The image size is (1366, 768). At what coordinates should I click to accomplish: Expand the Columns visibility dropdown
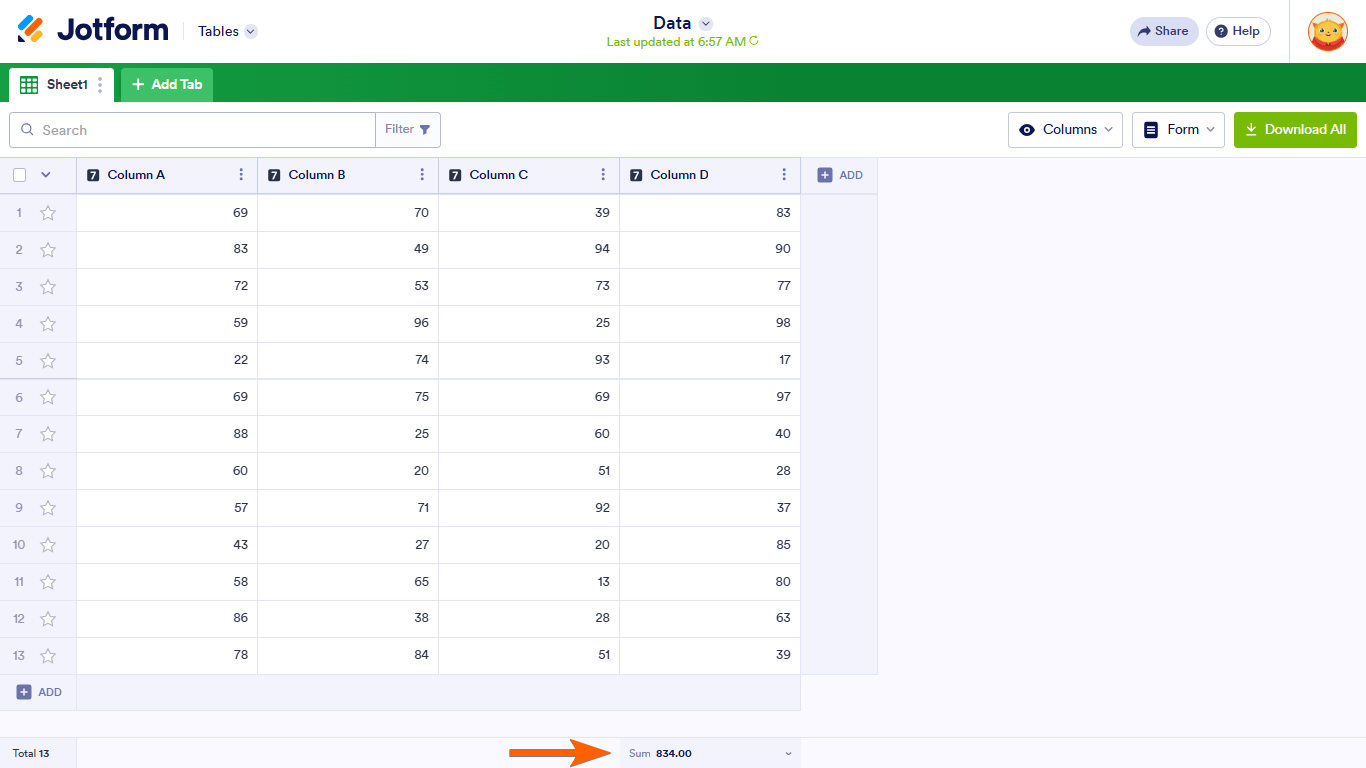1065,130
